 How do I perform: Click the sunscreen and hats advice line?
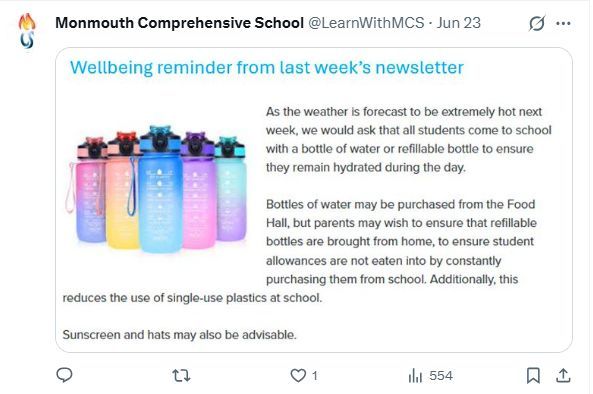point(179,335)
